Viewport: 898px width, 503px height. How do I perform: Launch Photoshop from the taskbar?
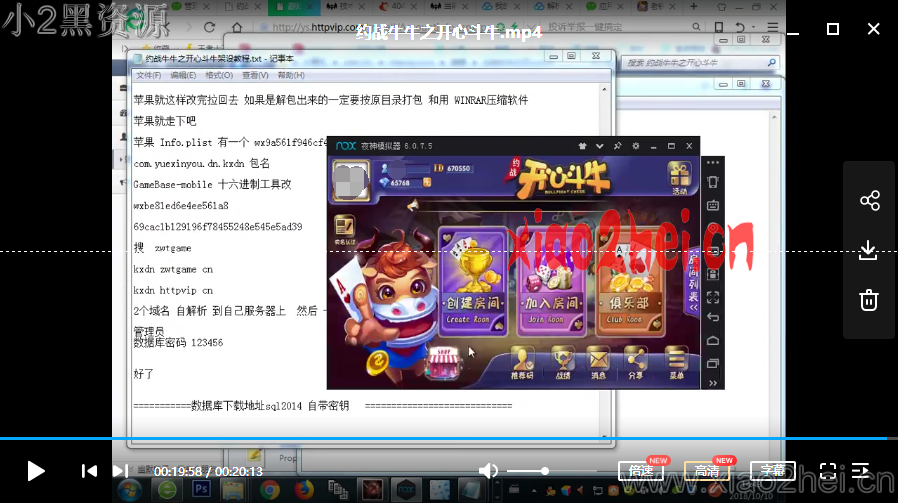(x=201, y=490)
